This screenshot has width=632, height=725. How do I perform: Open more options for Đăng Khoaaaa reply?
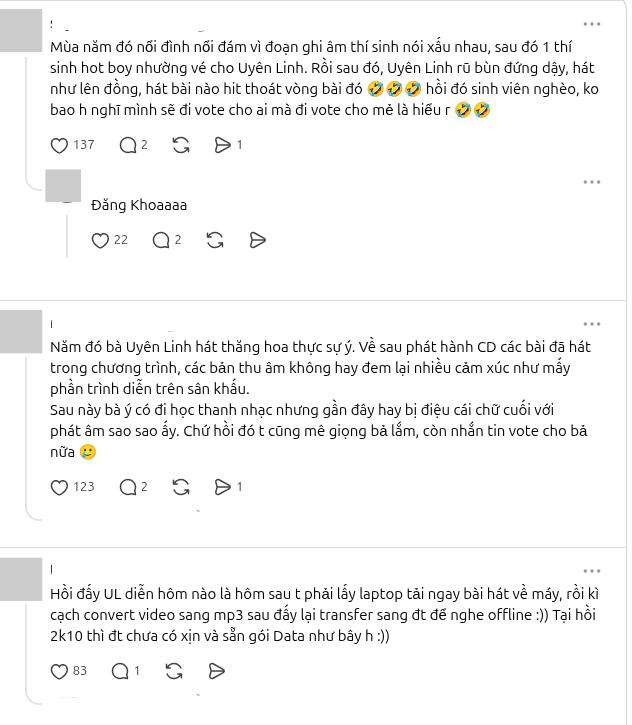click(x=592, y=182)
